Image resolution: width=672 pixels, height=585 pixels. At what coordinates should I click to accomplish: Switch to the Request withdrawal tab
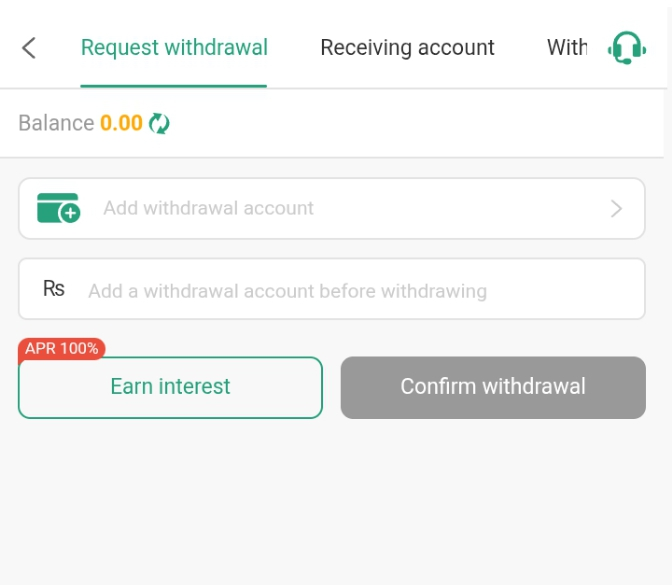pyautogui.click(x=174, y=47)
